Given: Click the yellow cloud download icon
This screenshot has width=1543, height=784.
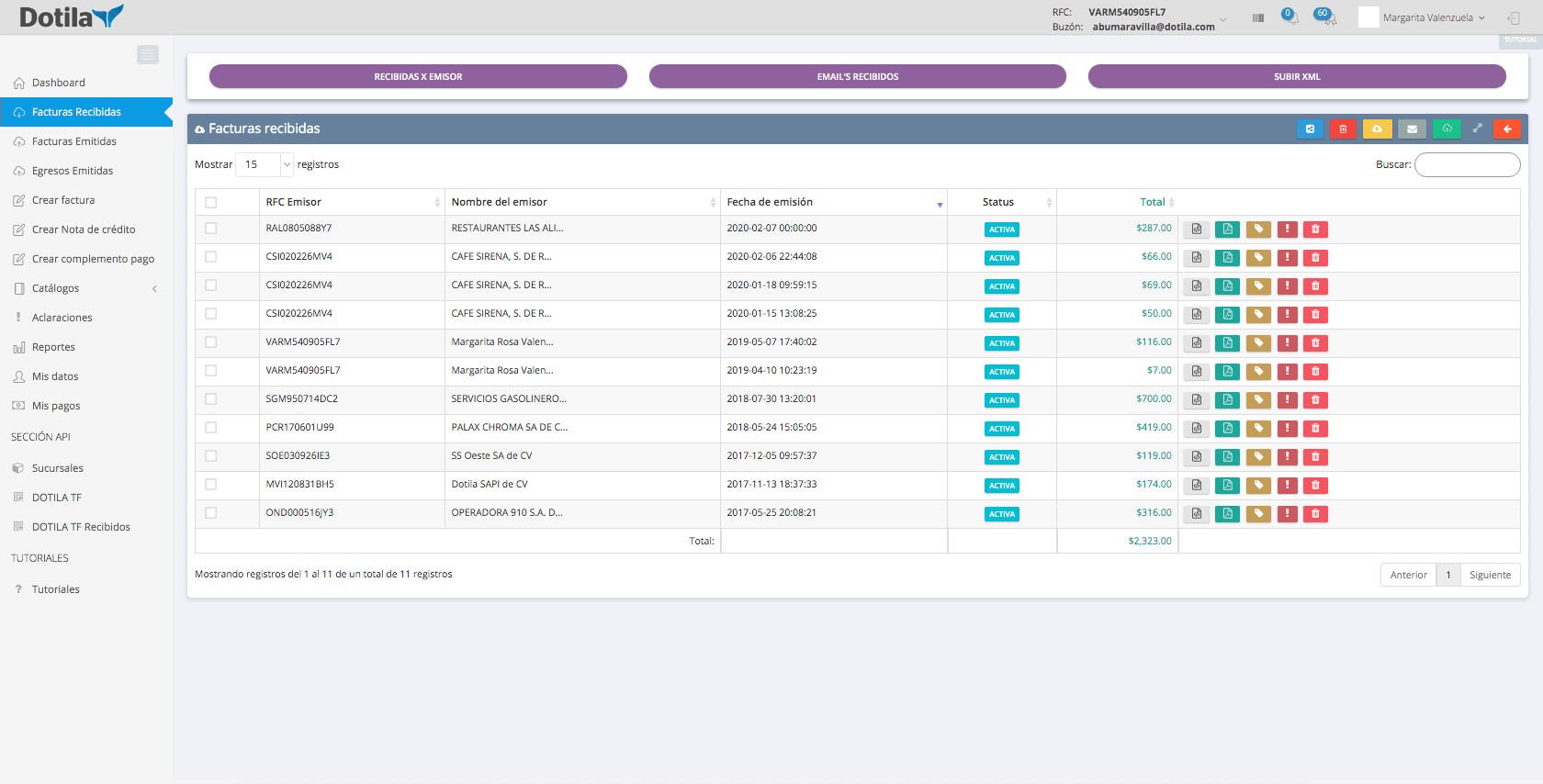Looking at the screenshot, I should pos(1377,129).
